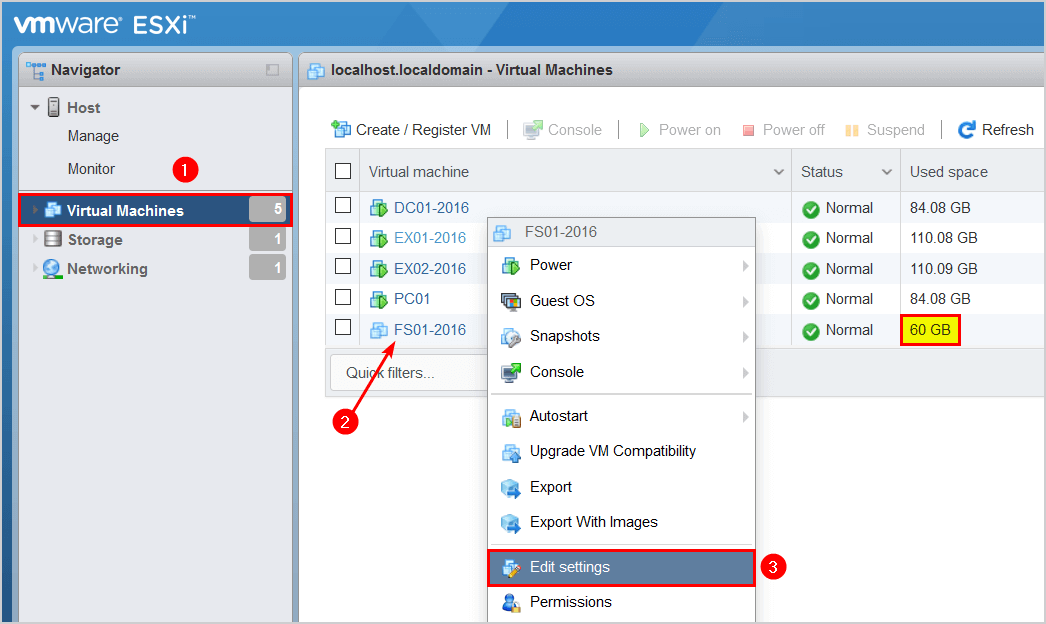Click the Snapshots icon in context menu

tap(511, 337)
